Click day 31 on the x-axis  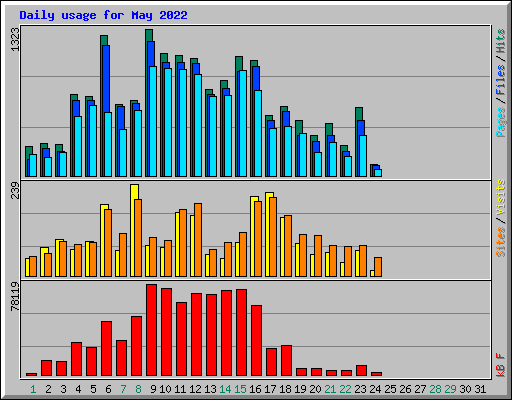[x=480, y=389]
